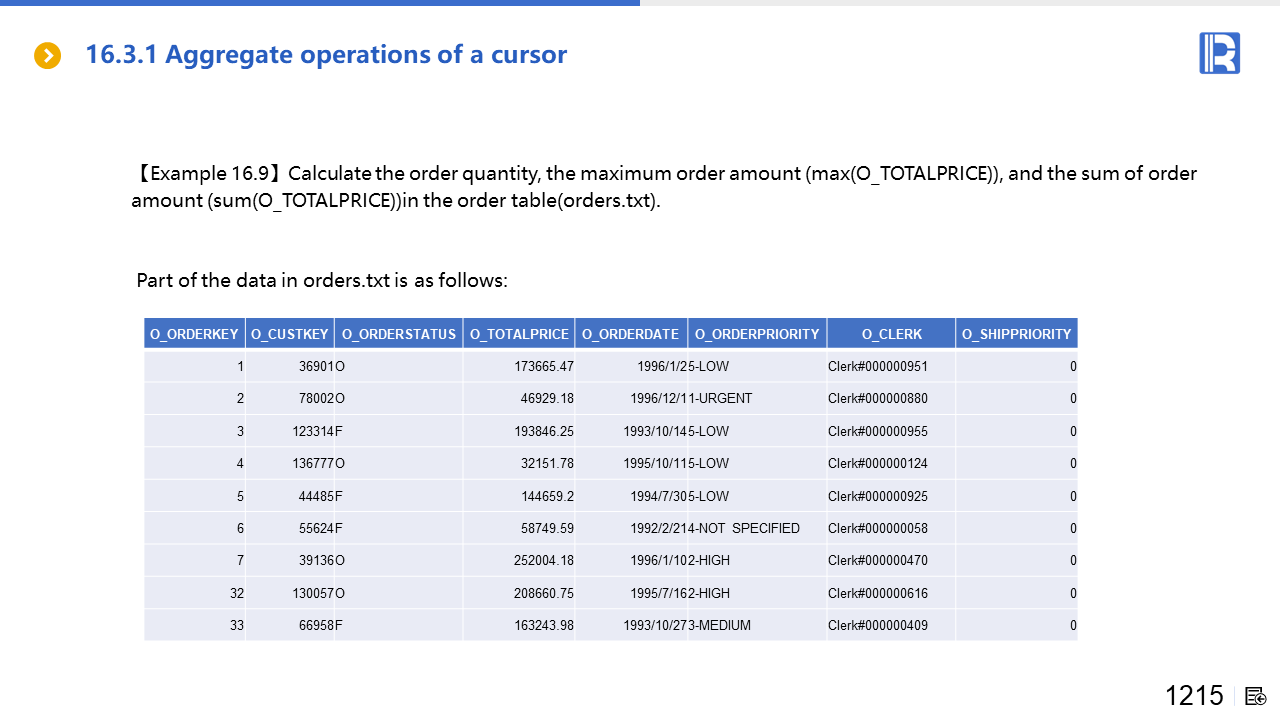The height and width of the screenshot is (720, 1280).
Task: Select the O_CLERK column header
Action: point(891,334)
